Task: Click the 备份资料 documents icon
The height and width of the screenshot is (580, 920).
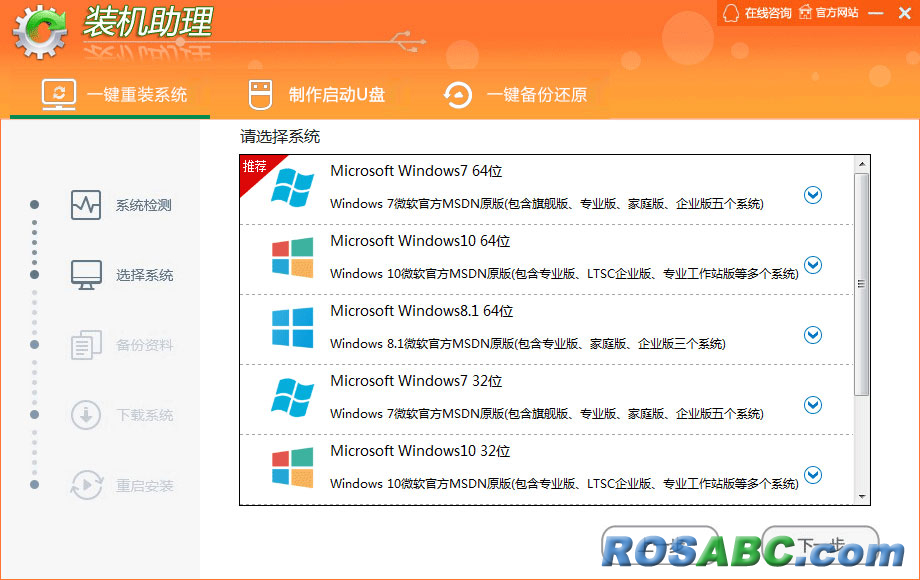Action: tap(86, 345)
